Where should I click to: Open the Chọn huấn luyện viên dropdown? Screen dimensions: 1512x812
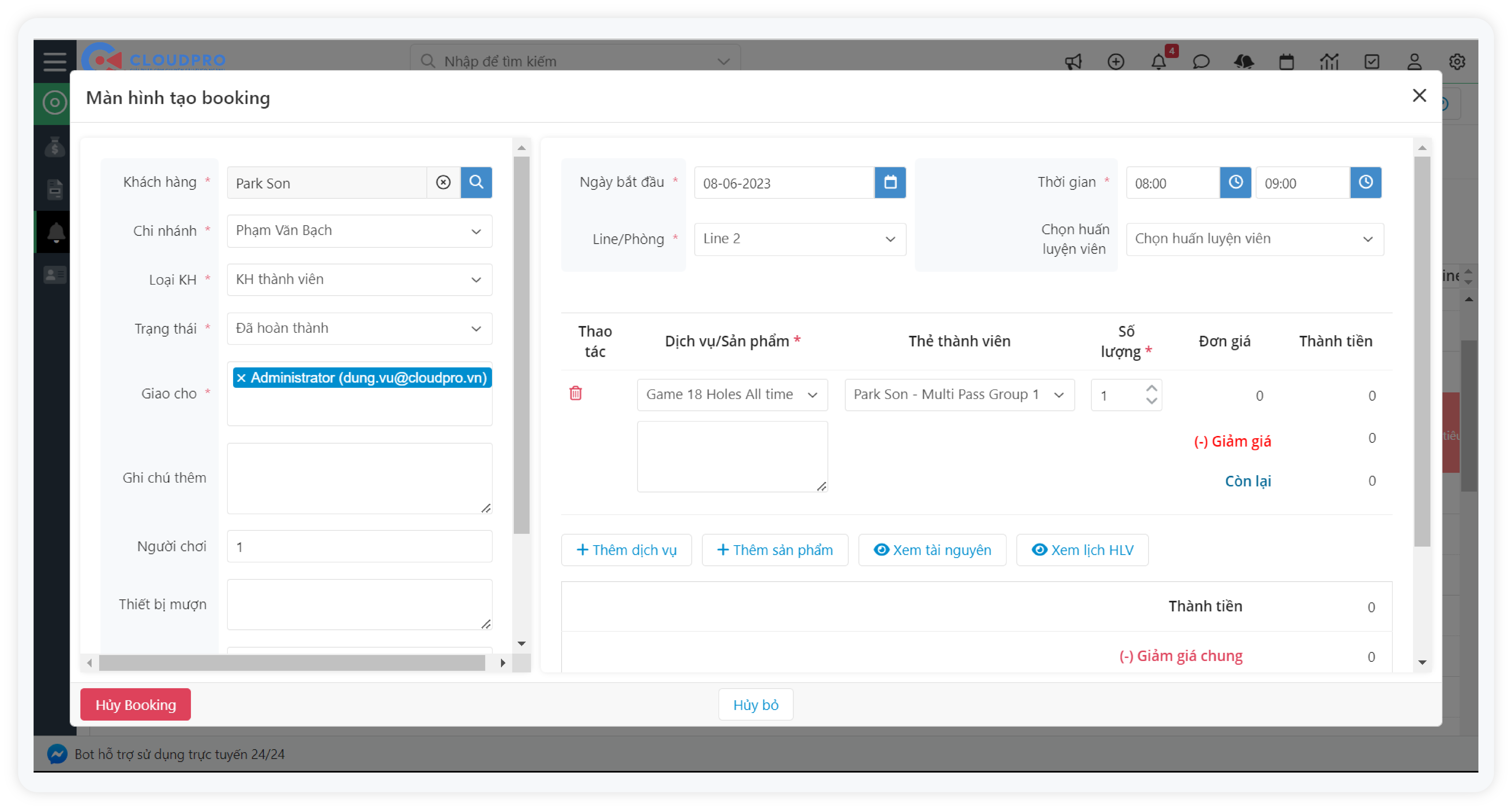(x=1254, y=239)
